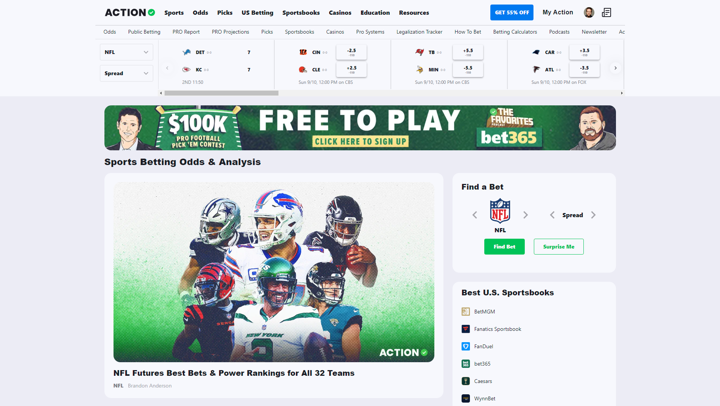Select TB +5.5 spread odds
720x406 pixels.
(x=468, y=52)
